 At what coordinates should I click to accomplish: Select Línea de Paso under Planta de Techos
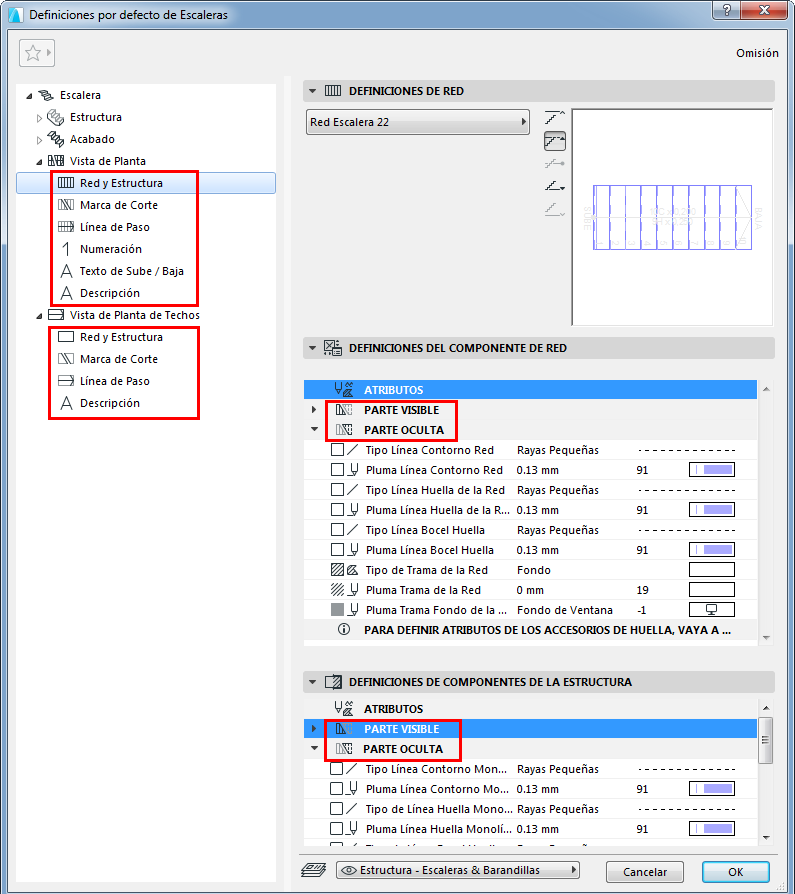115,381
